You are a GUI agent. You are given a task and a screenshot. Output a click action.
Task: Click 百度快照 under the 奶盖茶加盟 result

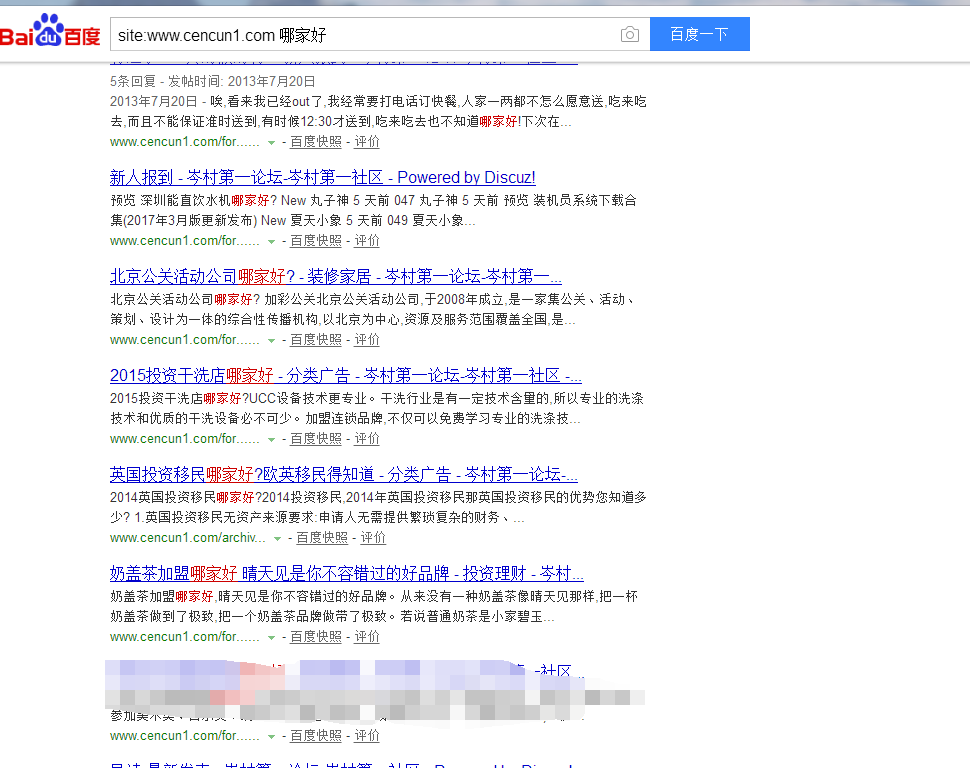316,636
